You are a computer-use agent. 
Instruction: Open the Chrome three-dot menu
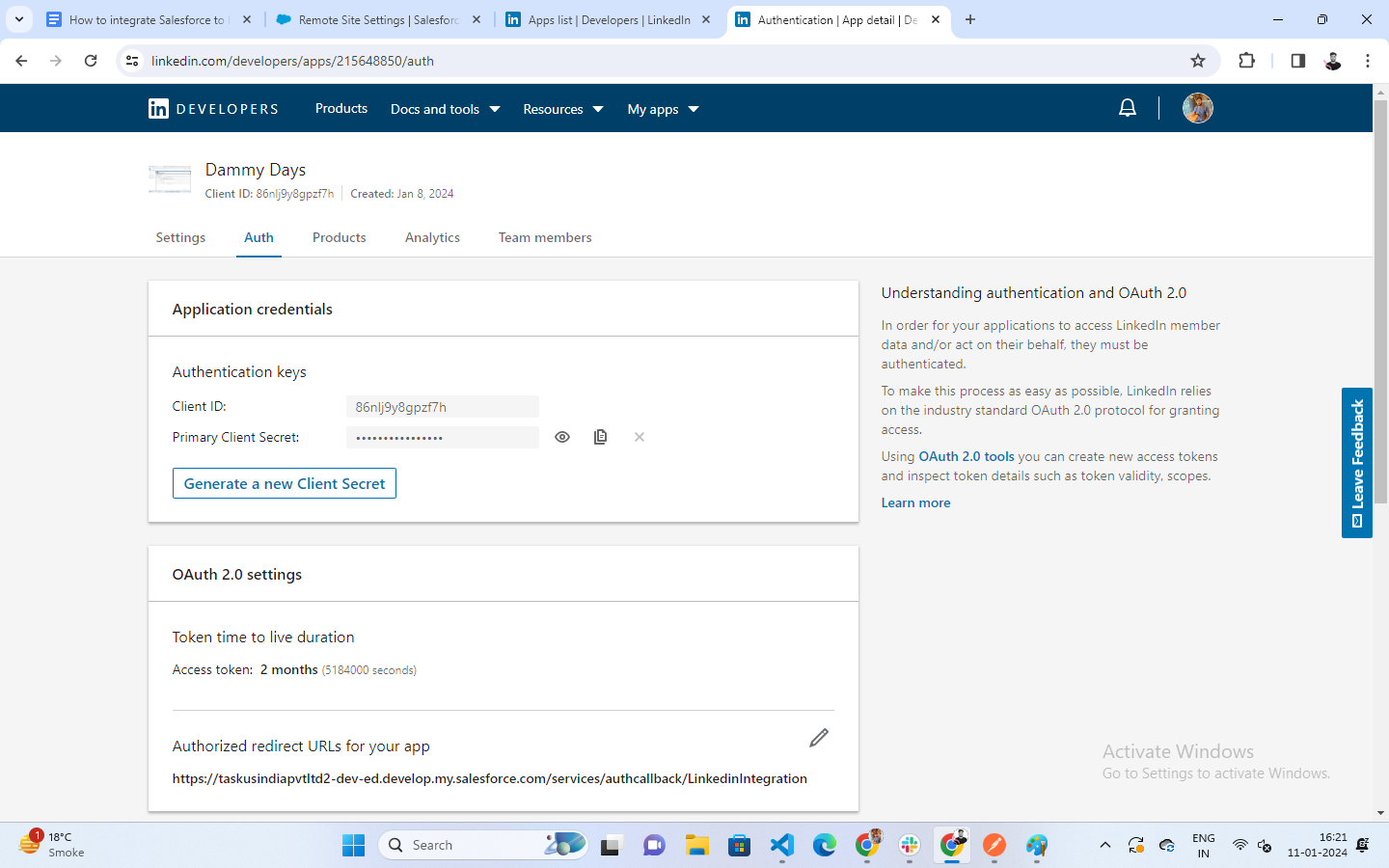pyautogui.click(x=1368, y=61)
